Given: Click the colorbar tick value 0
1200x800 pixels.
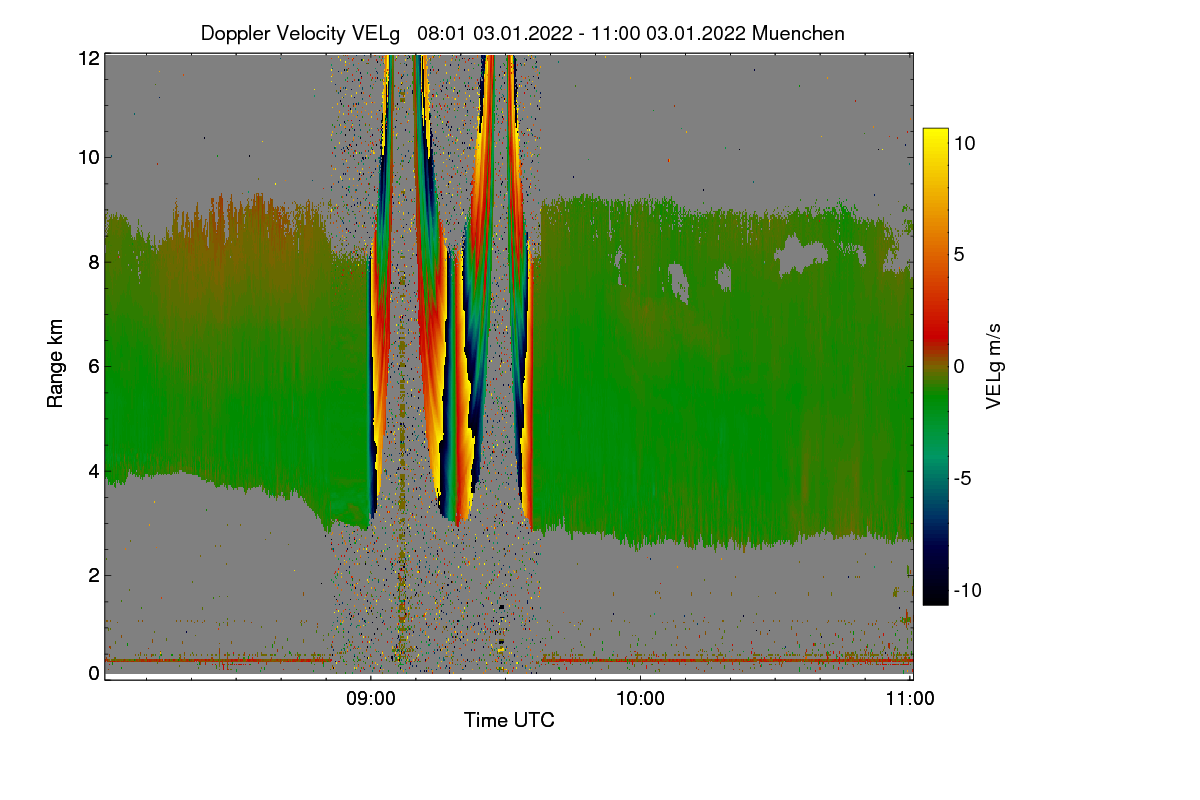Looking at the screenshot, I should click(959, 366).
